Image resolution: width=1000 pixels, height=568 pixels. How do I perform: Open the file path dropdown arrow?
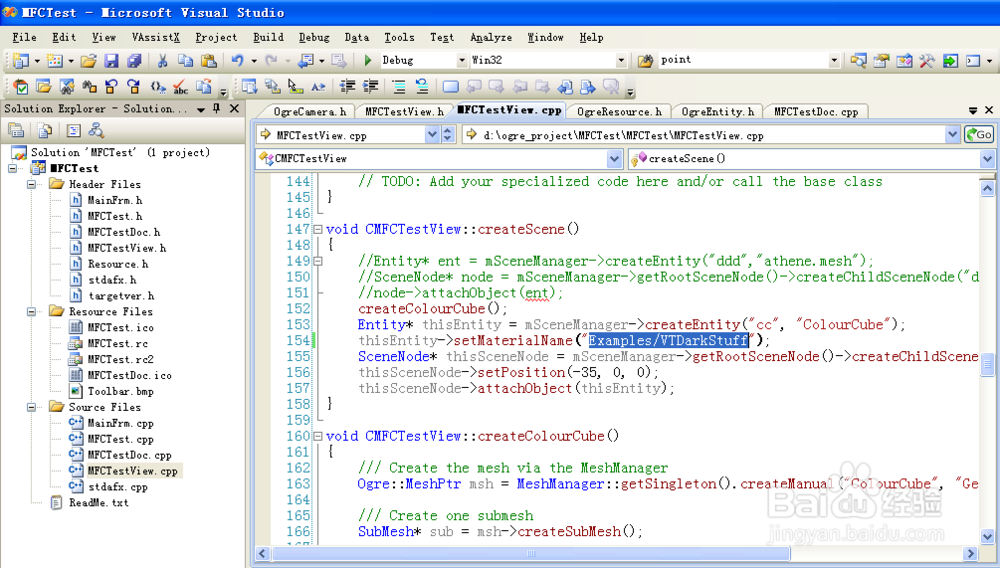click(x=952, y=135)
